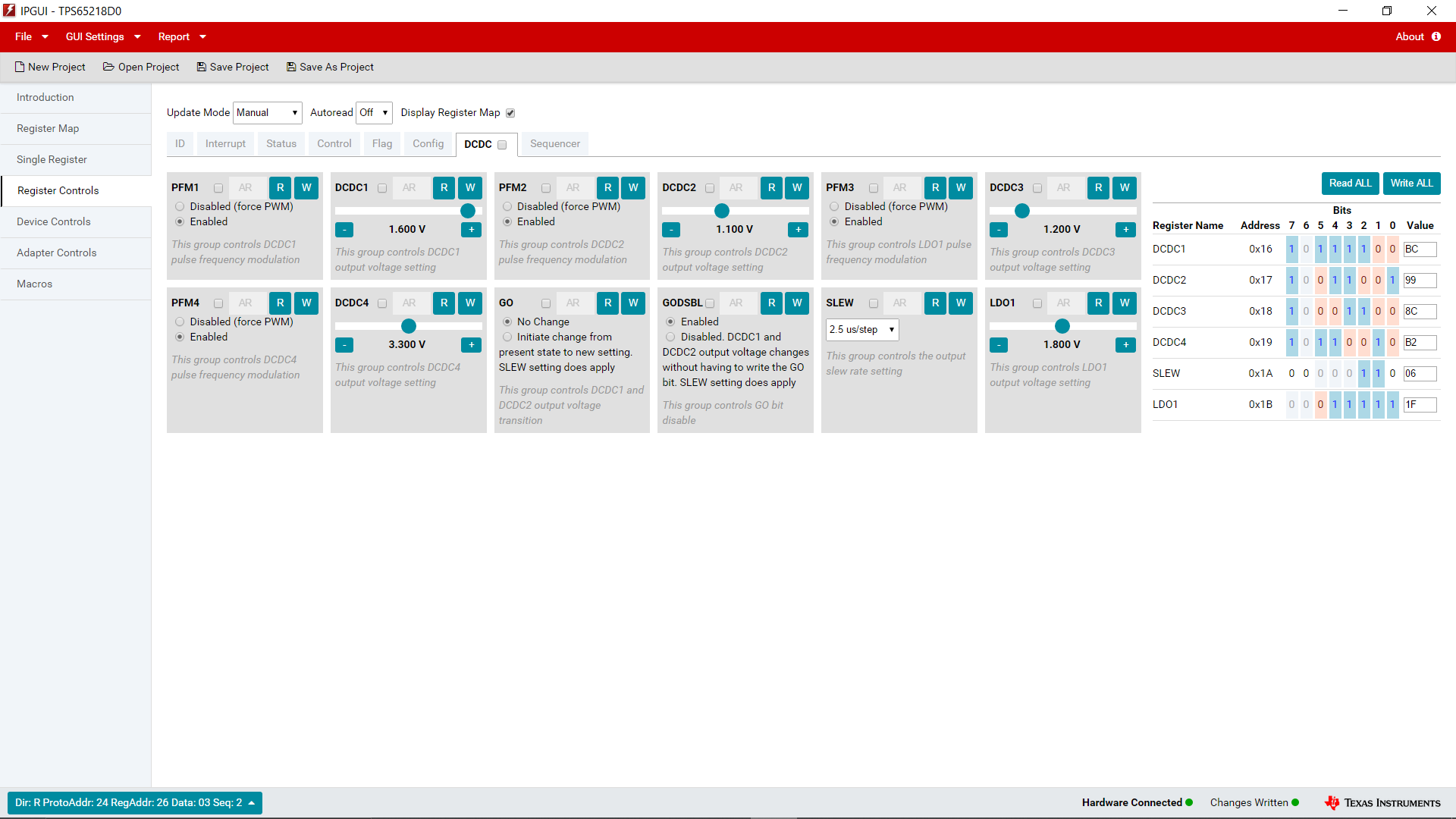The image size is (1456, 819).
Task: Click the Write ALL button
Action: point(1411,184)
